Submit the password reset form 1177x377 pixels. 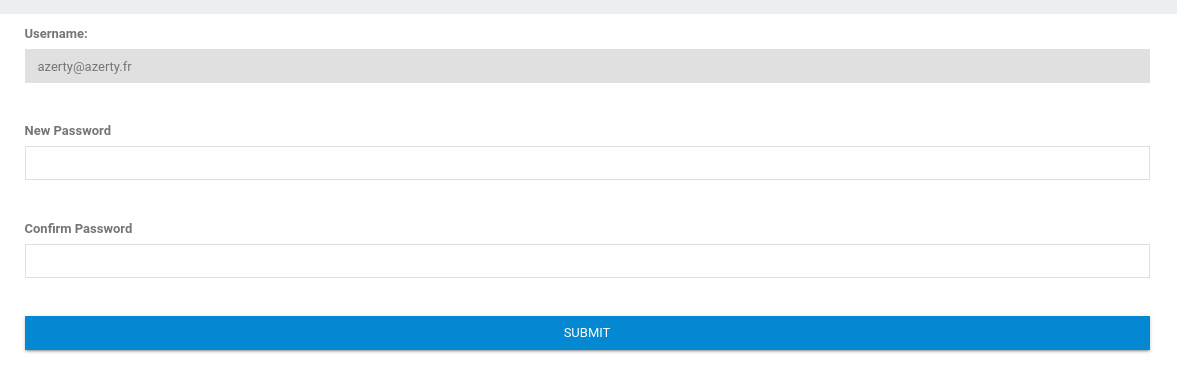click(x=587, y=333)
